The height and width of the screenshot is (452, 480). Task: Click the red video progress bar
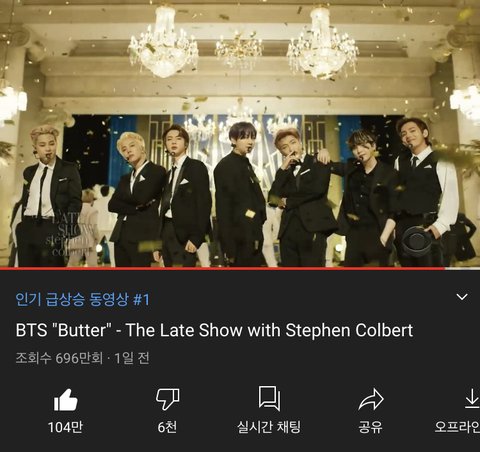tap(222, 268)
